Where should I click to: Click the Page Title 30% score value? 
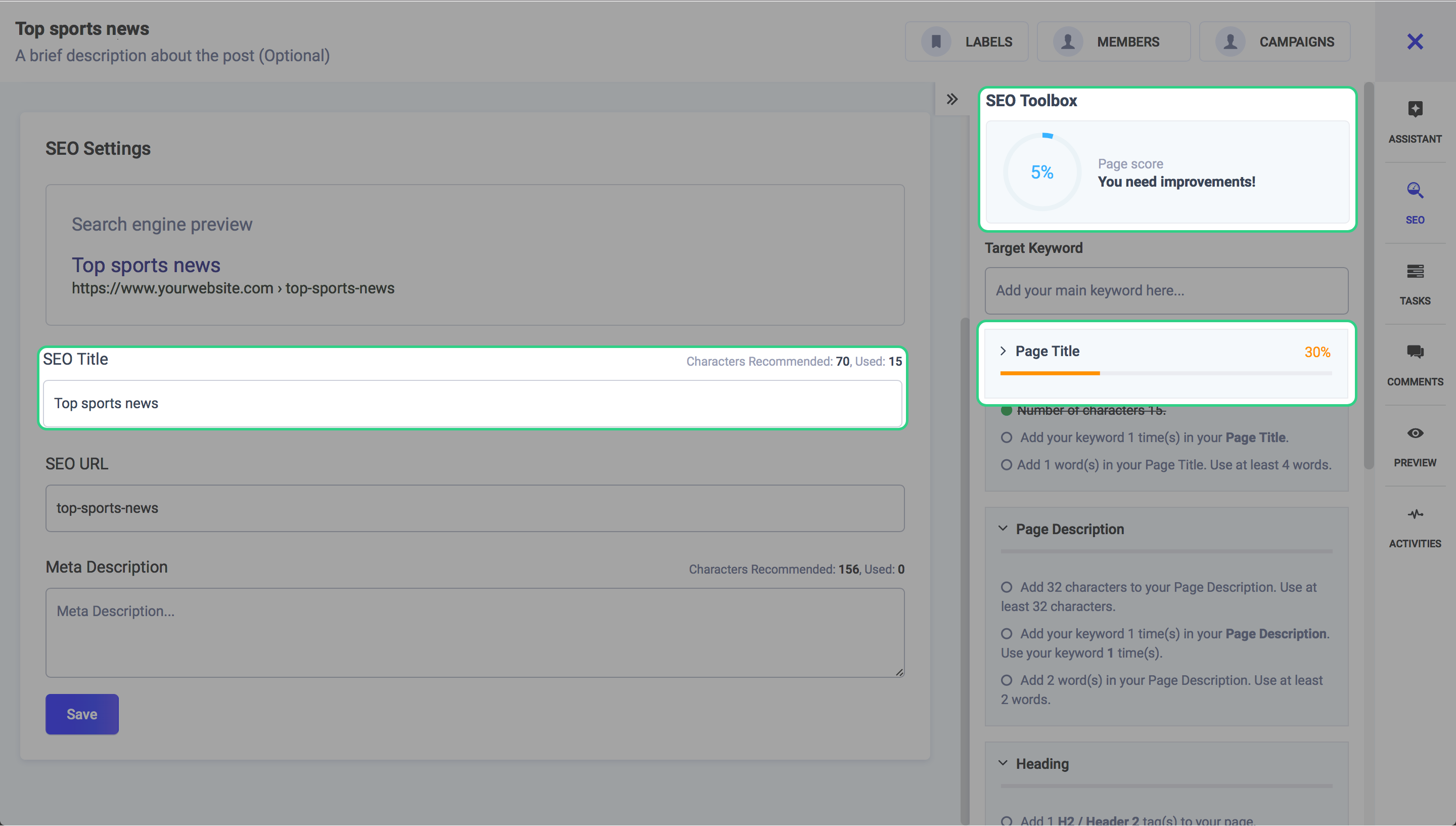(1317, 352)
